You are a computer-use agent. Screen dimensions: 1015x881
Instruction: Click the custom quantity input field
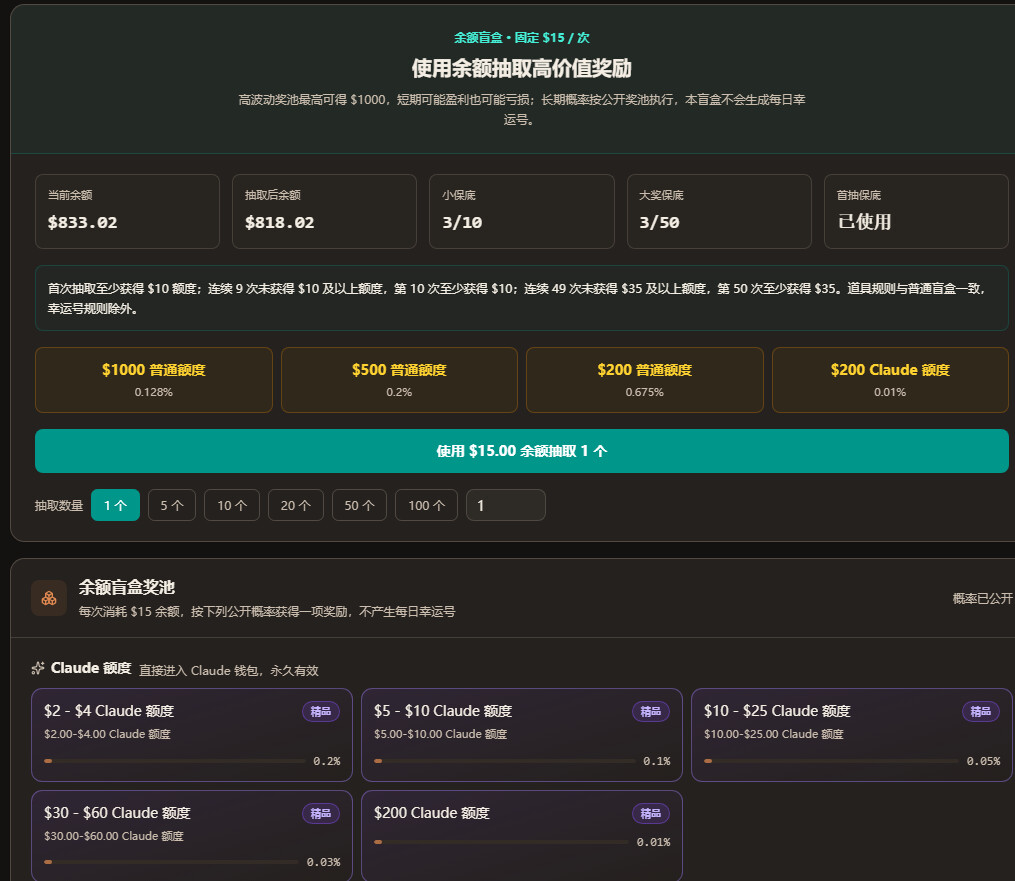506,506
